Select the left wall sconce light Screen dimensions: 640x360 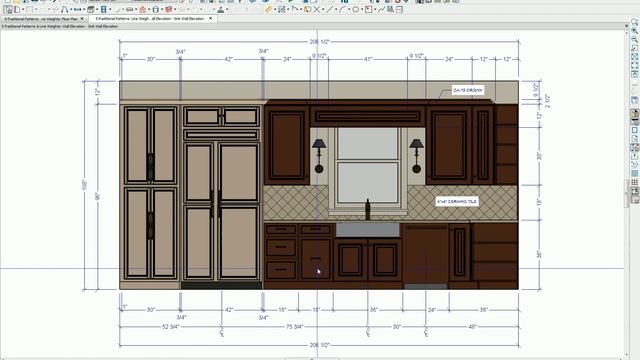(x=319, y=156)
